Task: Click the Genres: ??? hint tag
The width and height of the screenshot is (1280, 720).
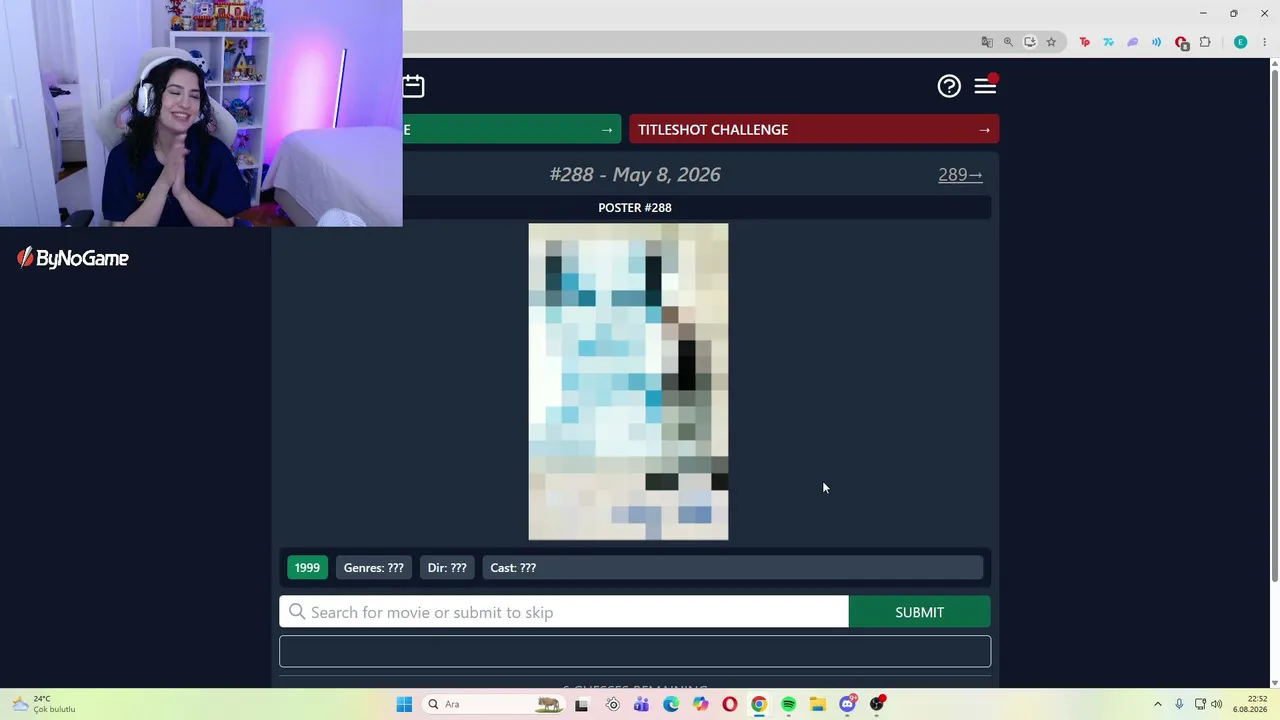Action: tap(374, 568)
